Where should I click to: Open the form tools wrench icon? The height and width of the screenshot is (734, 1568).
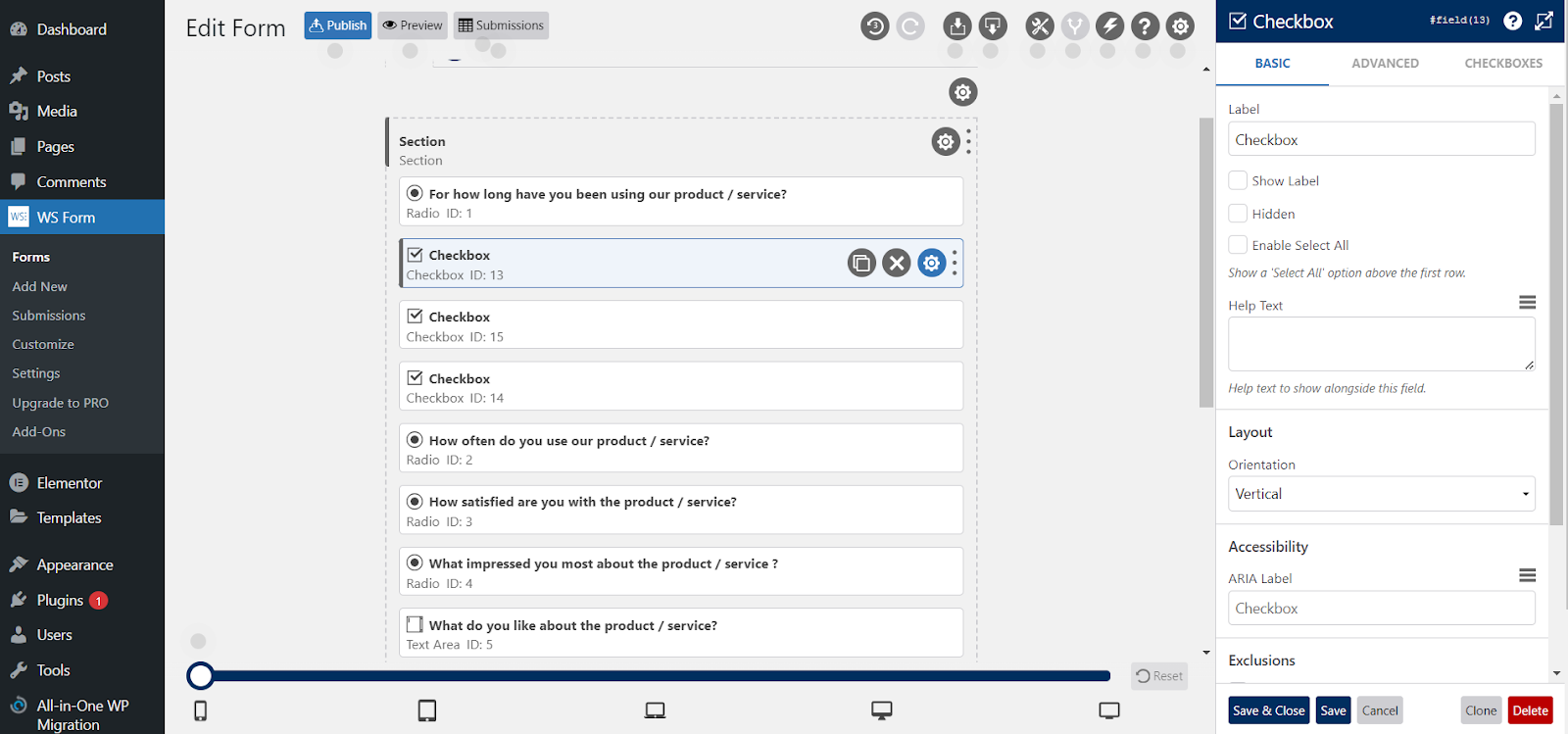1040,26
